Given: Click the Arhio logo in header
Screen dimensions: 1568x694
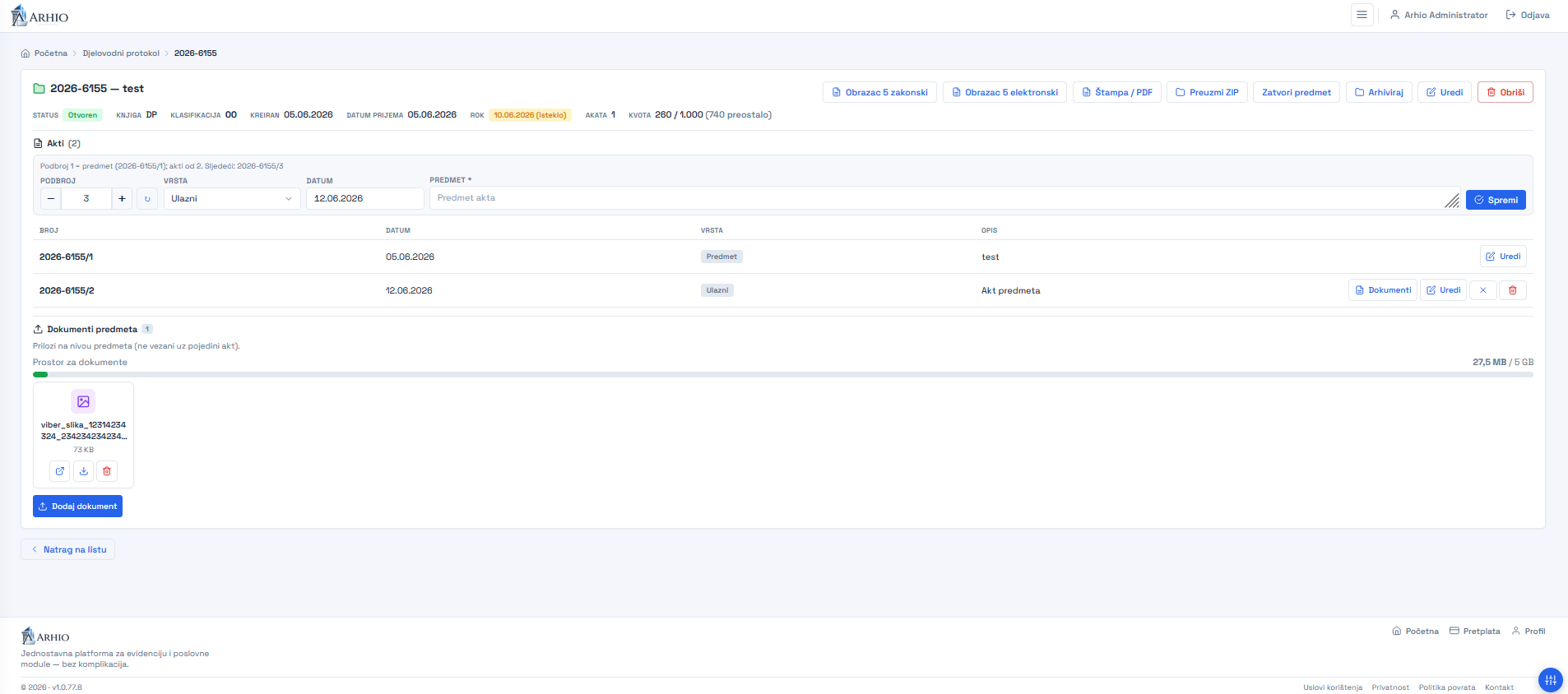Looking at the screenshot, I should (x=39, y=16).
